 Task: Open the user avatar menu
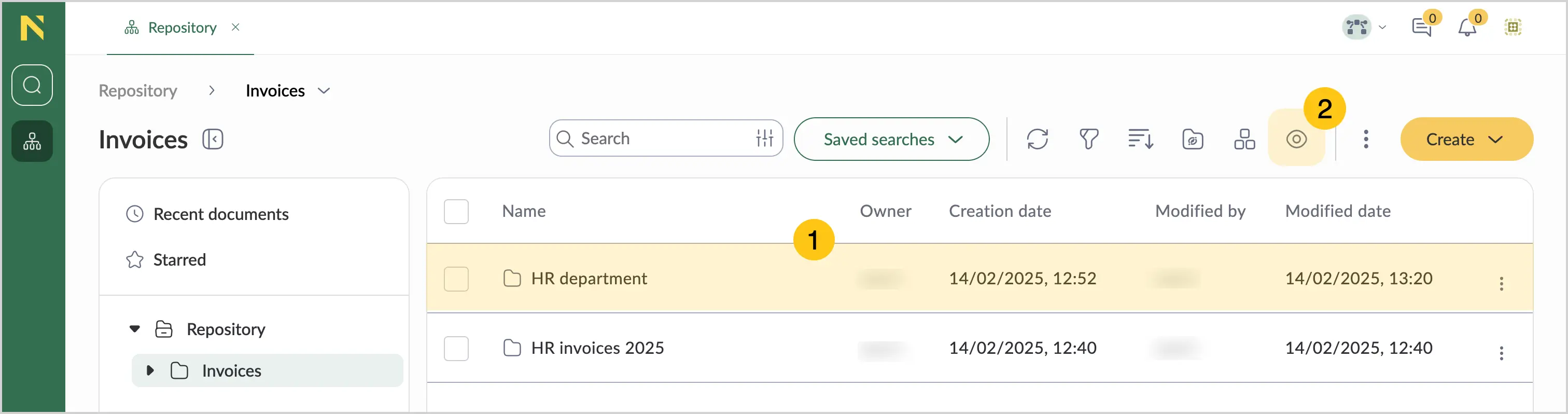point(1364,27)
